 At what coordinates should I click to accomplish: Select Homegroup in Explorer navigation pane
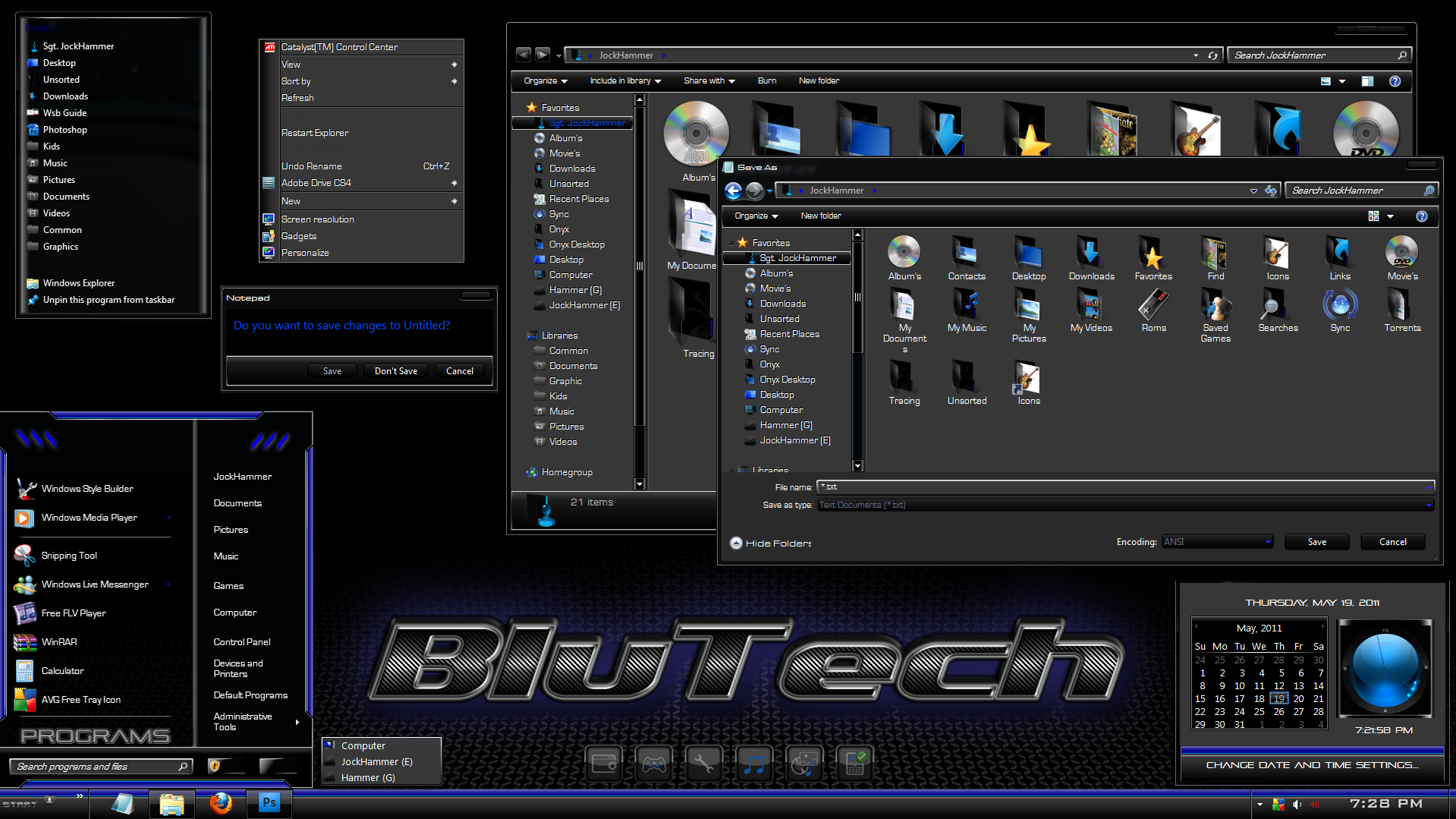coord(567,472)
